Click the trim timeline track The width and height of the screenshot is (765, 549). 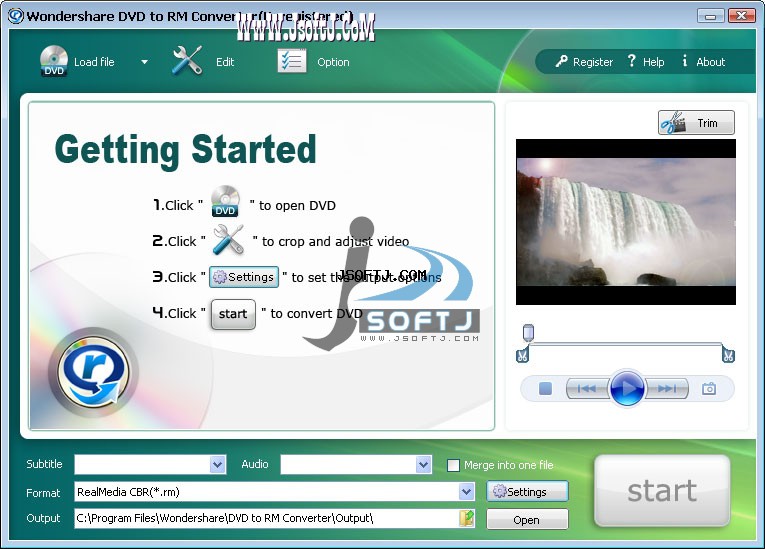(x=626, y=345)
